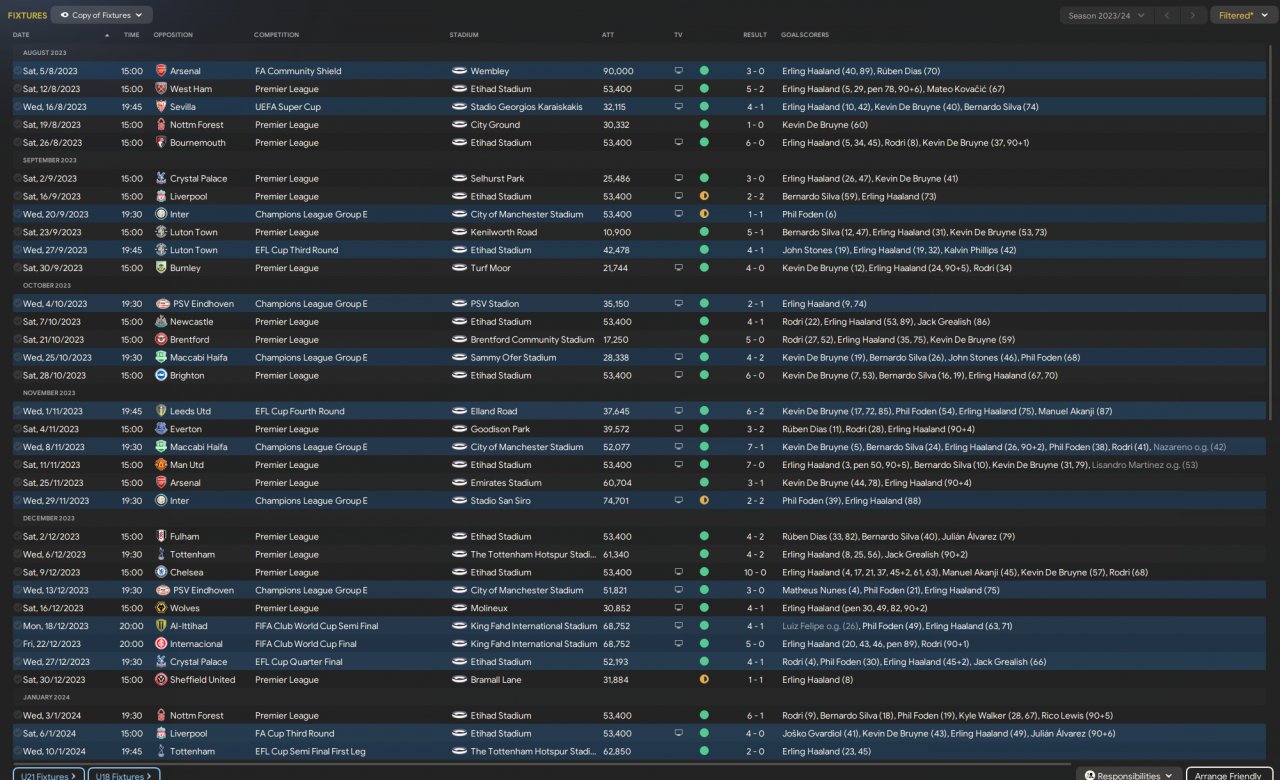
Task: Select Stadio Georgios Karaiskakis stadium name
Action: coord(527,107)
